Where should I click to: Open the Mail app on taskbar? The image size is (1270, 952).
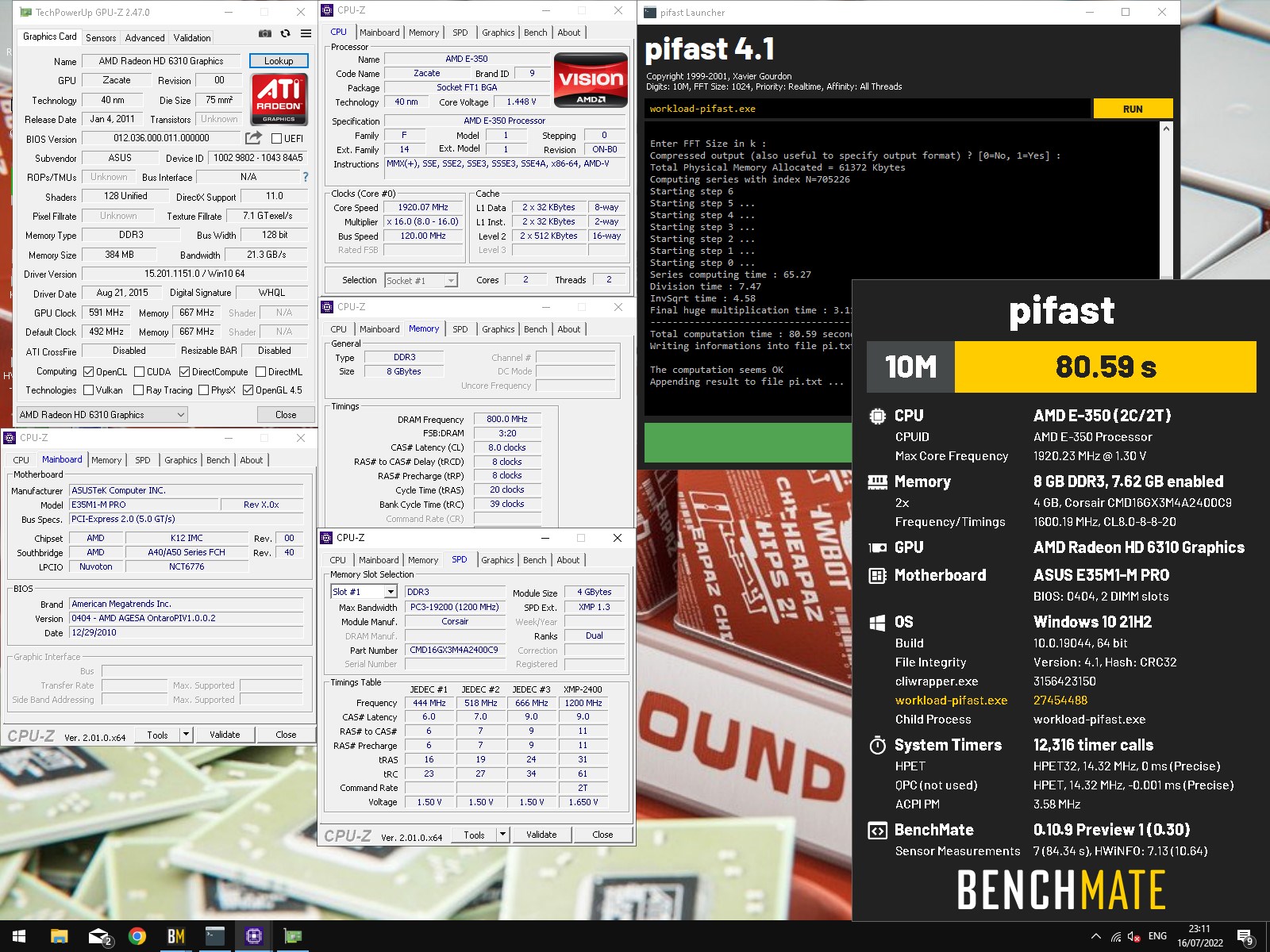point(98,937)
